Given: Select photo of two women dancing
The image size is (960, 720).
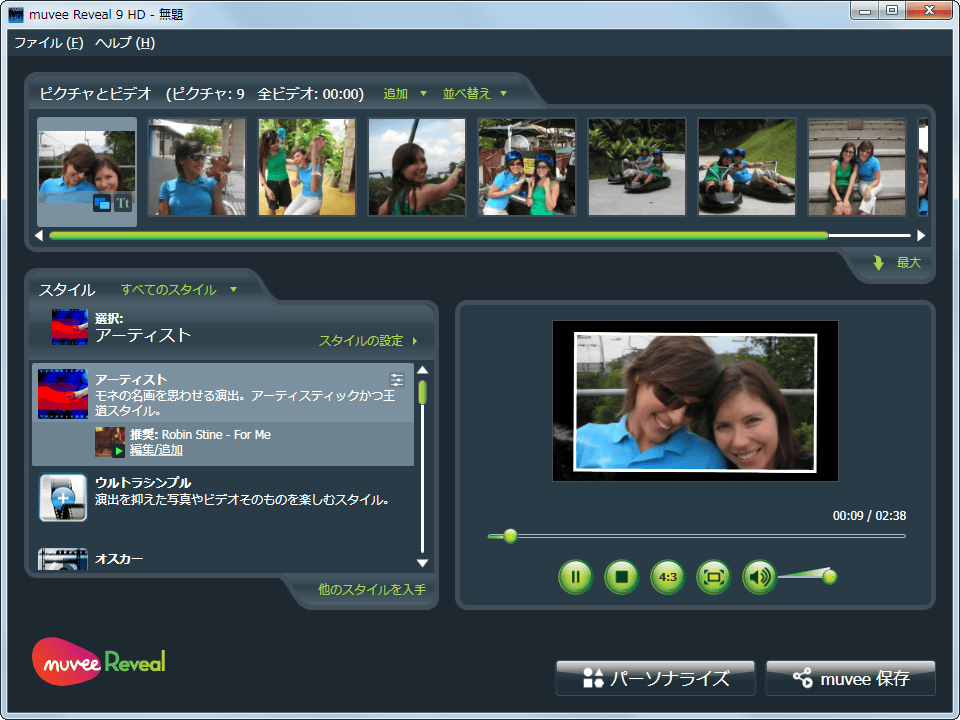Looking at the screenshot, I should (x=307, y=167).
